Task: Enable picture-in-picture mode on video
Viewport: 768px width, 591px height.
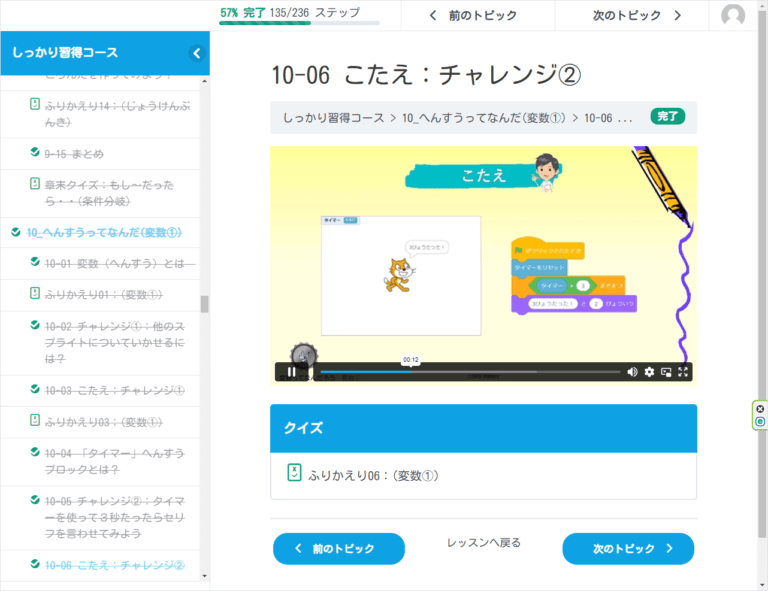Action: pos(666,372)
